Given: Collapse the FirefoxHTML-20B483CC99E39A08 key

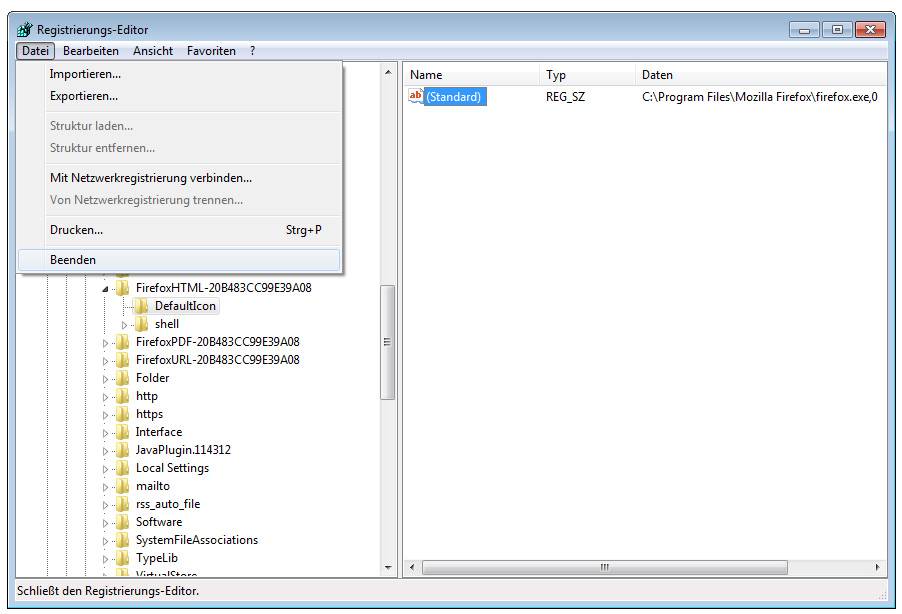Looking at the screenshot, I should pyautogui.click(x=106, y=288).
